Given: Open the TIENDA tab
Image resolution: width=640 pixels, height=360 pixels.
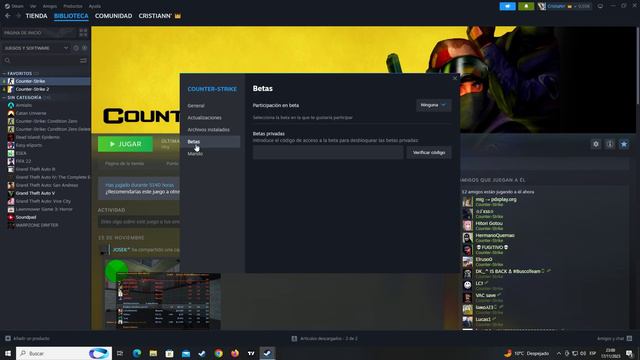Looking at the screenshot, I should pos(36,16).
